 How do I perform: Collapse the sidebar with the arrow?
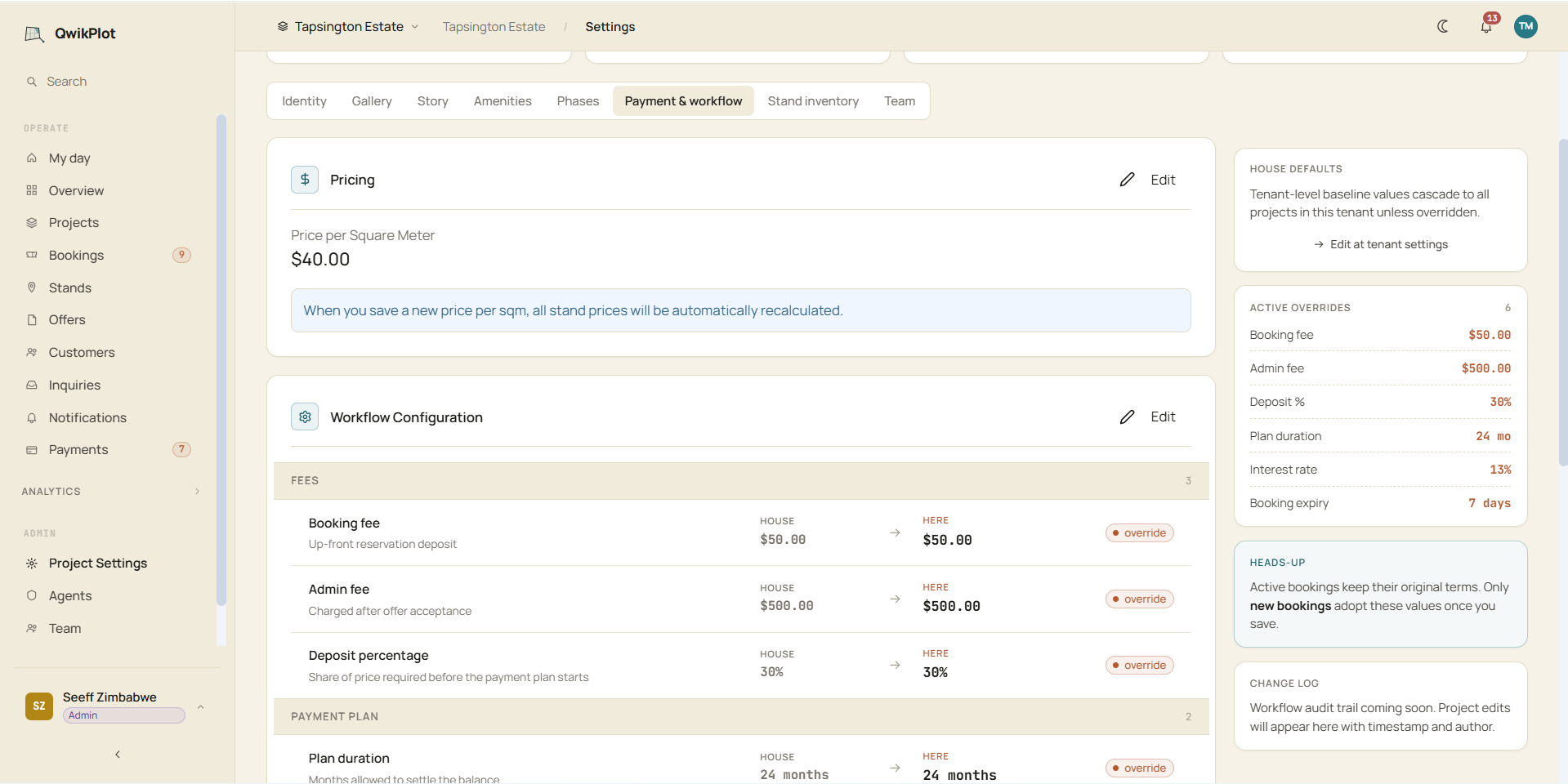coord(118,755)
